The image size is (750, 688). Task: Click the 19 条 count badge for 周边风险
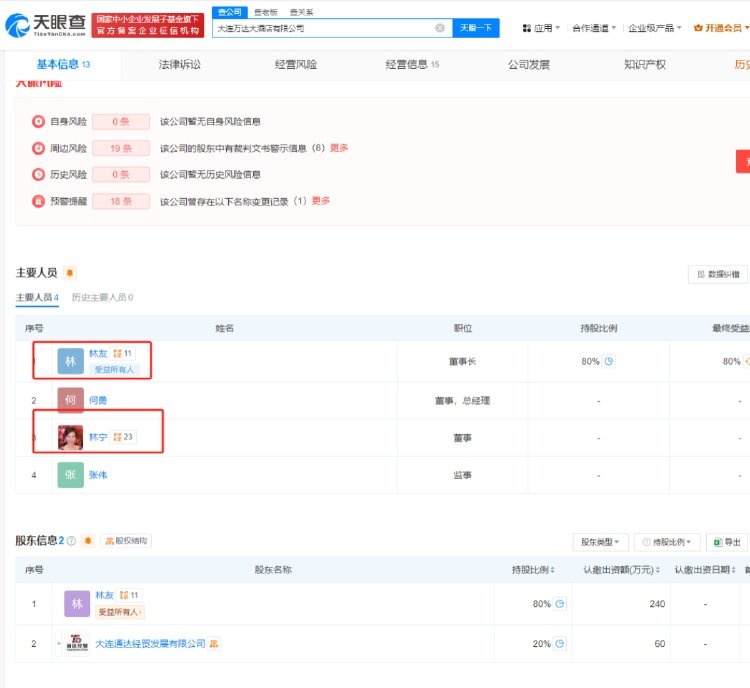[121, 148]
